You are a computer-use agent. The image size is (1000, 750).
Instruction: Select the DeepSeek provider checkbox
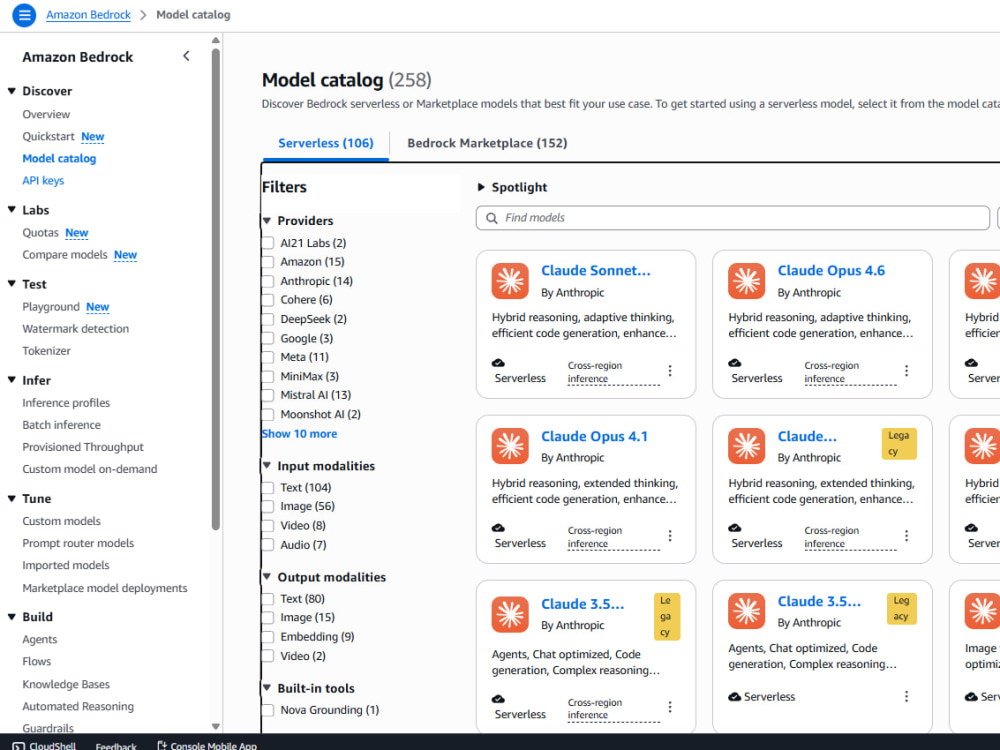coord(268,320)
